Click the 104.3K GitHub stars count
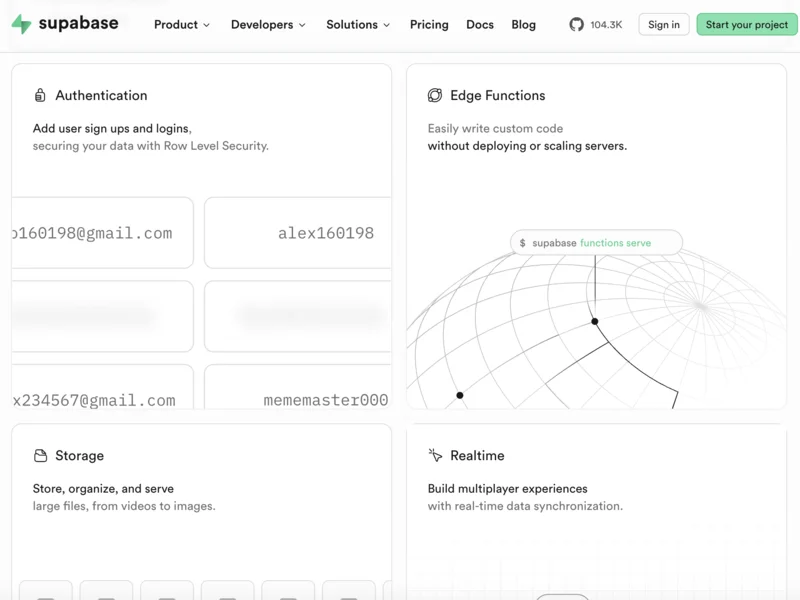This screenshot has width=800, height=600. point(607,24)
